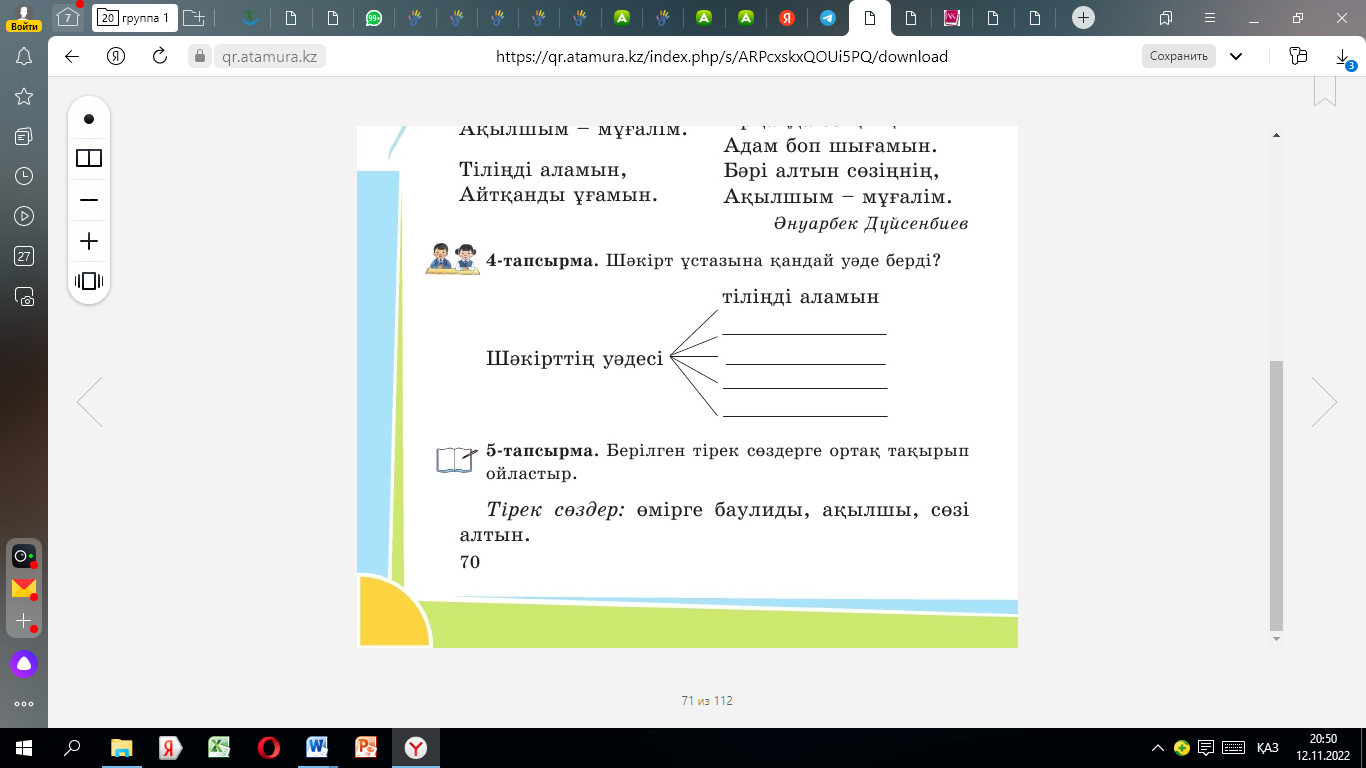
Task: Open Excel from the taskbar
Action: point(219,747)
